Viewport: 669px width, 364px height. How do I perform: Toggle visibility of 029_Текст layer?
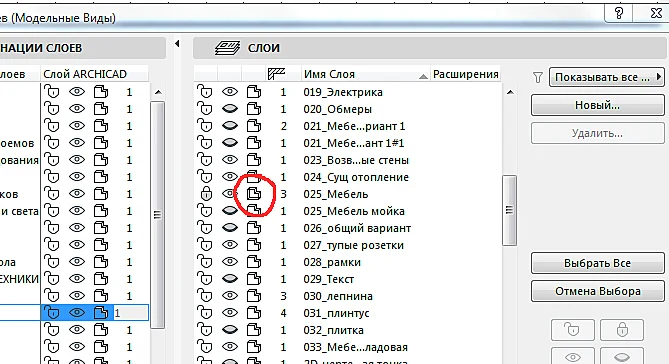(230, 279)
